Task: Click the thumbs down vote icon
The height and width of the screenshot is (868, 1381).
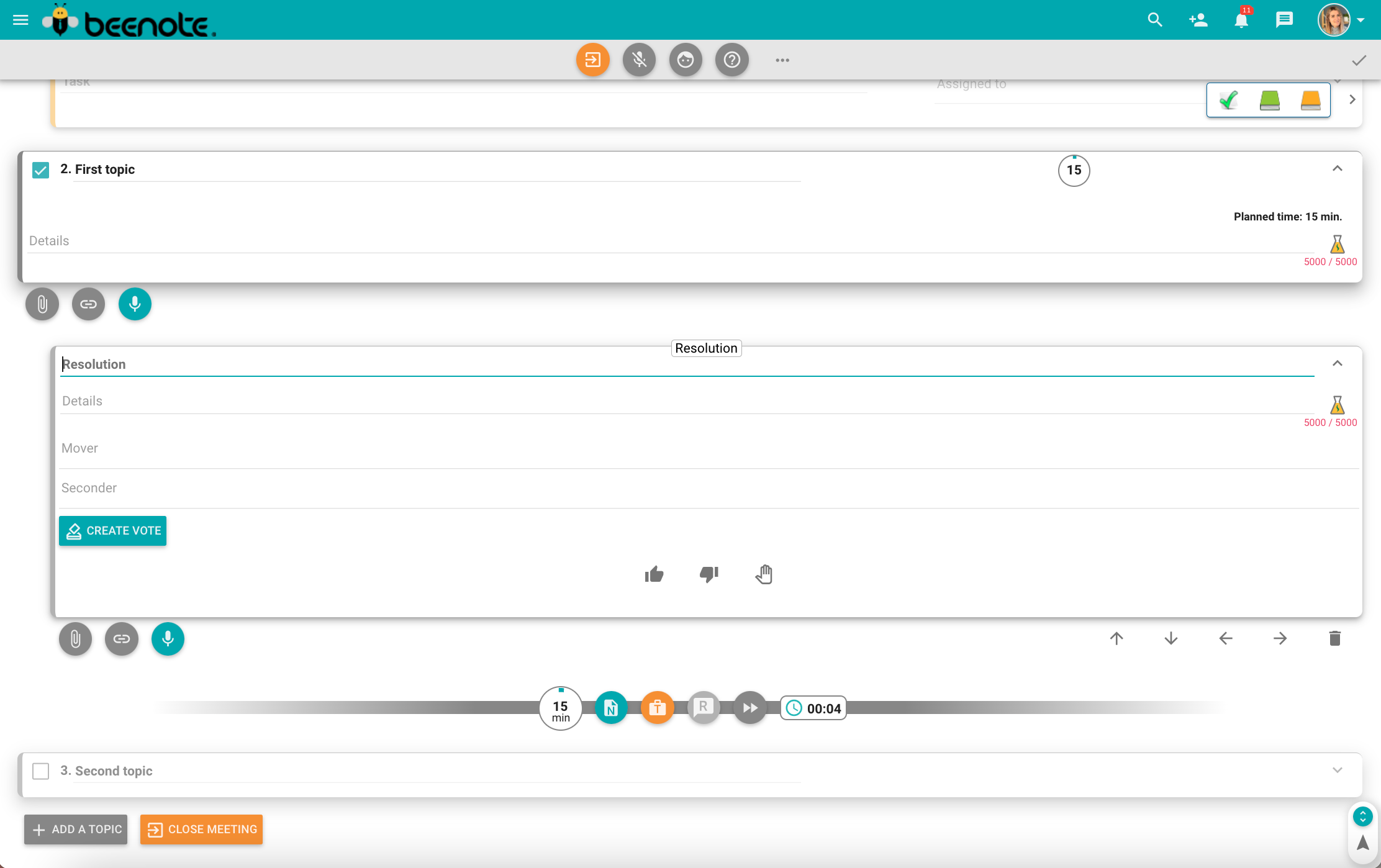Action: point(709,574)
